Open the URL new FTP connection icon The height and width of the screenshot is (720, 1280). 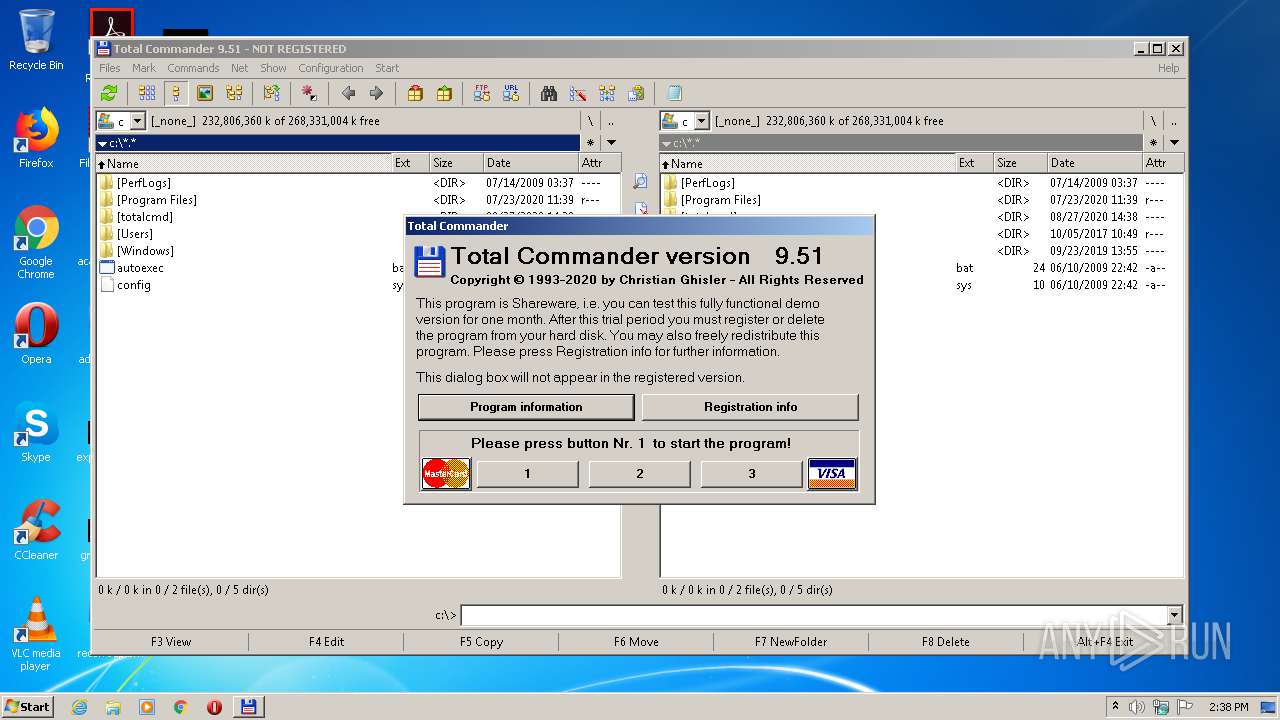(x=511, y=93)
